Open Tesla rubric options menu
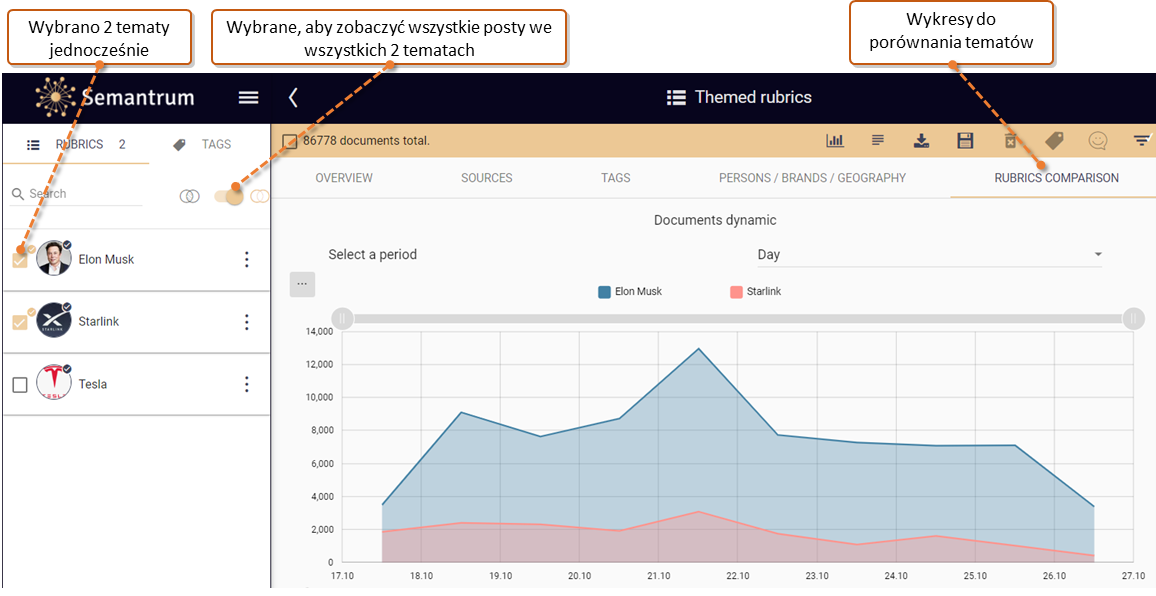This screenshot has height=596, width=1156. (247, 384)
